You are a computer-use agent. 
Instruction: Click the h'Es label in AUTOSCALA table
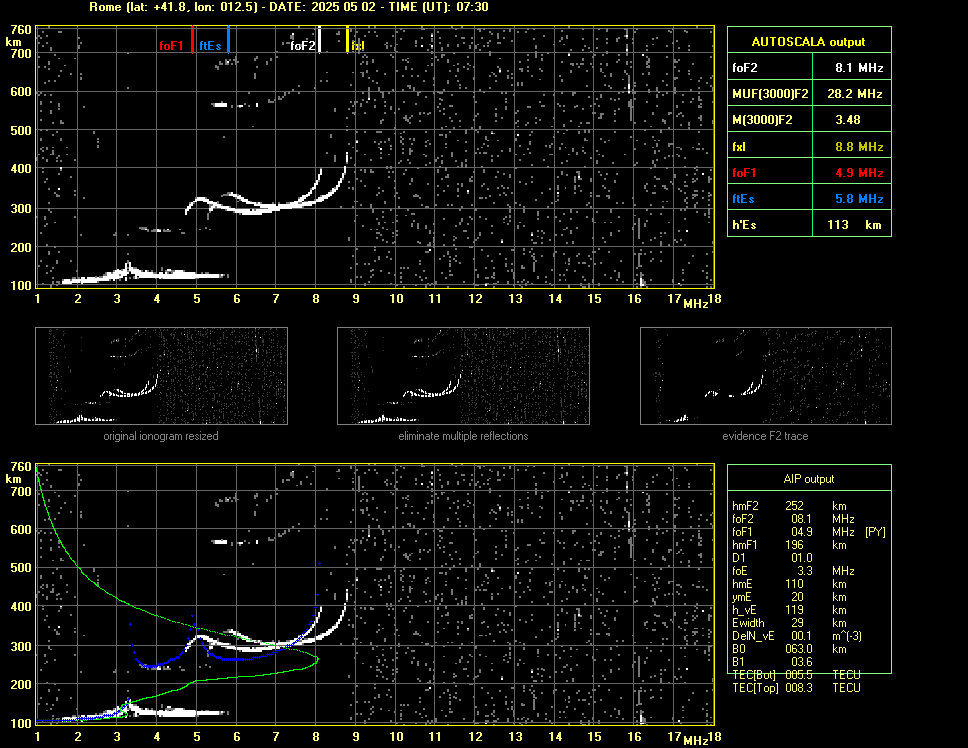point(744,225)
